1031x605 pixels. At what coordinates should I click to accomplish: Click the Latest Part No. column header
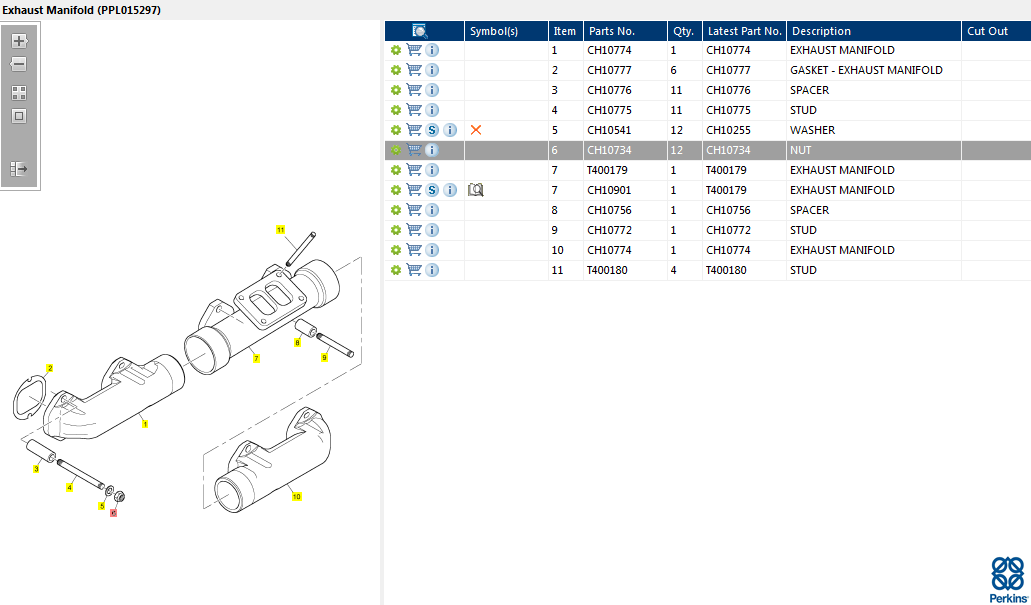click(x=744, y=31)
